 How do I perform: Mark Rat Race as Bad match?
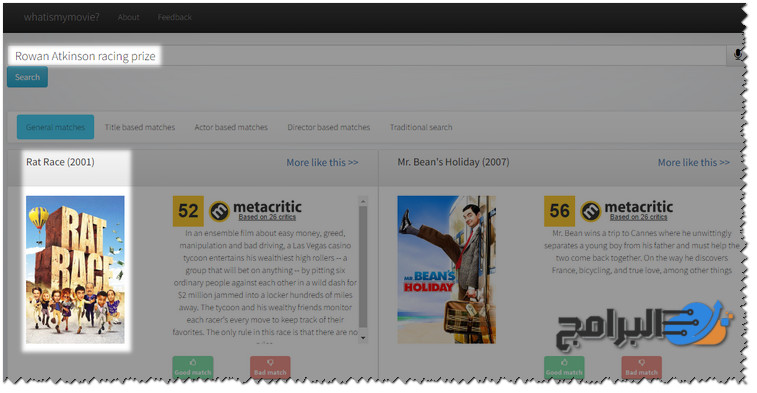pyautogui.click(x=270, y=367)
